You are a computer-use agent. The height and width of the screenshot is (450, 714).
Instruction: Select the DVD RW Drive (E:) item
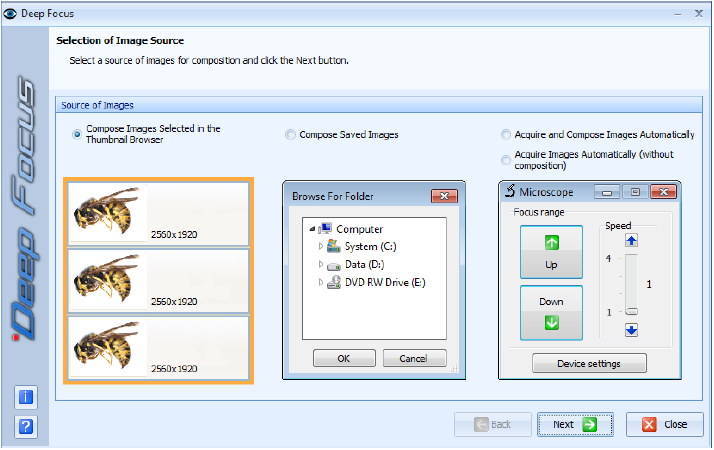[385, 283]
